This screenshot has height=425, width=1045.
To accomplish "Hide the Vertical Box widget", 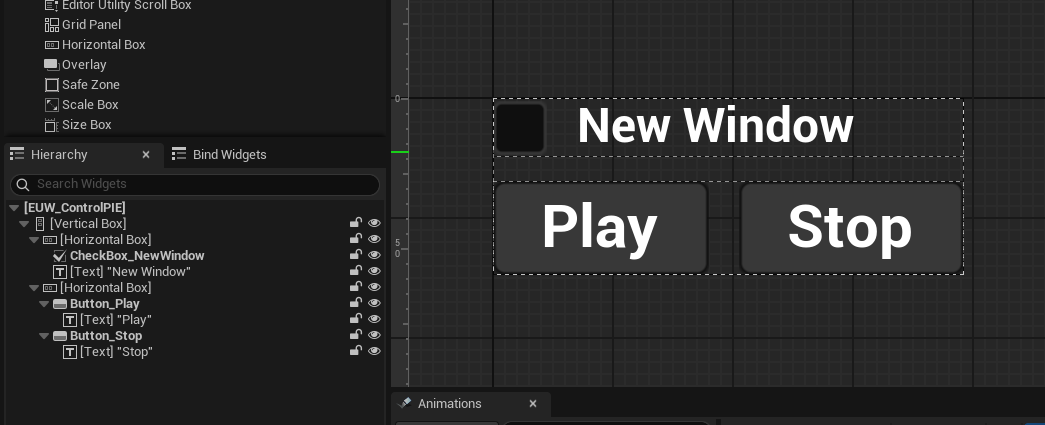I will 375,223.
